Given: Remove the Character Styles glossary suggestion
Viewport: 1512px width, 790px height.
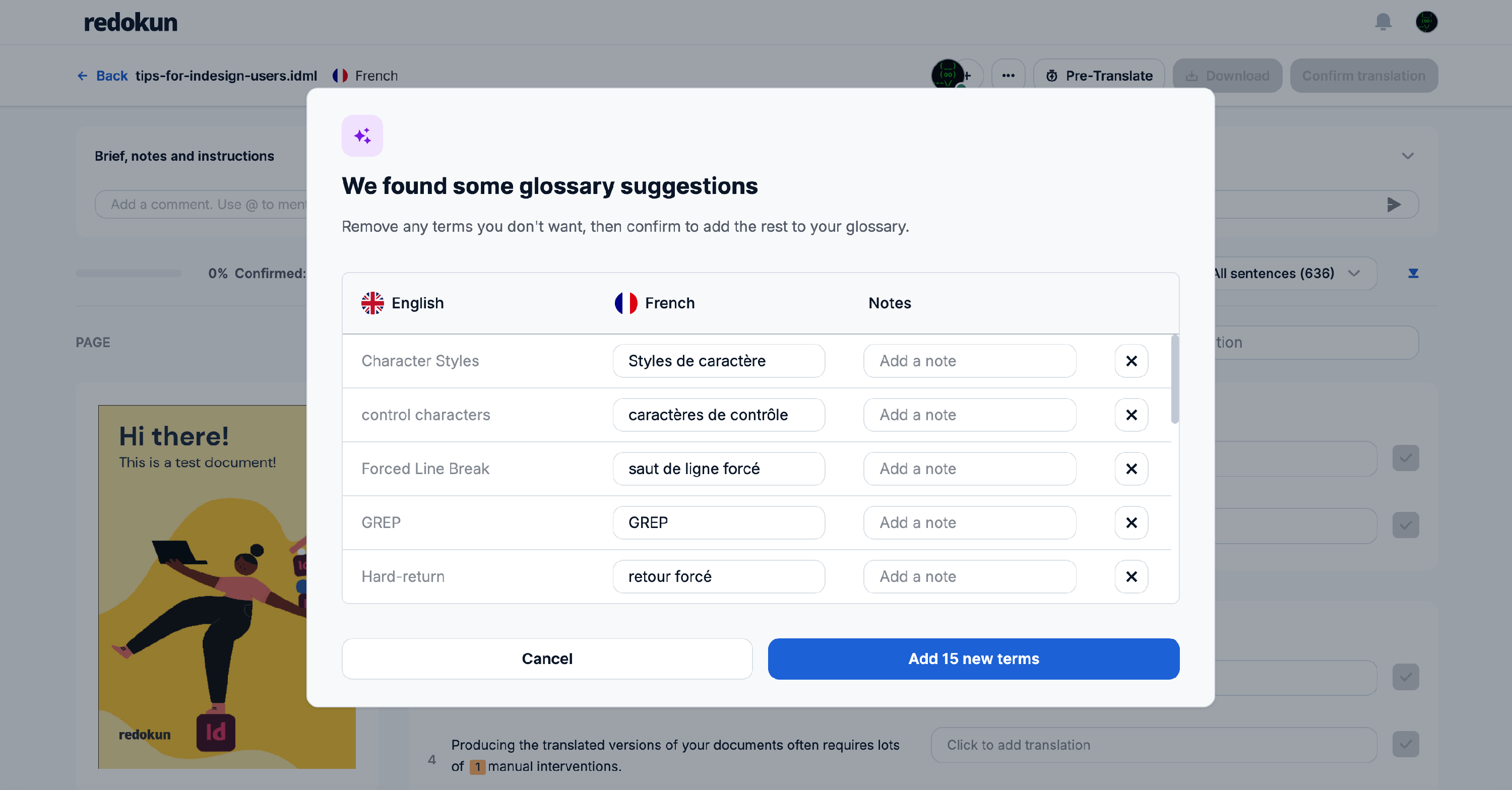Looking at the screenshot, I should (x=1131, y=361).
